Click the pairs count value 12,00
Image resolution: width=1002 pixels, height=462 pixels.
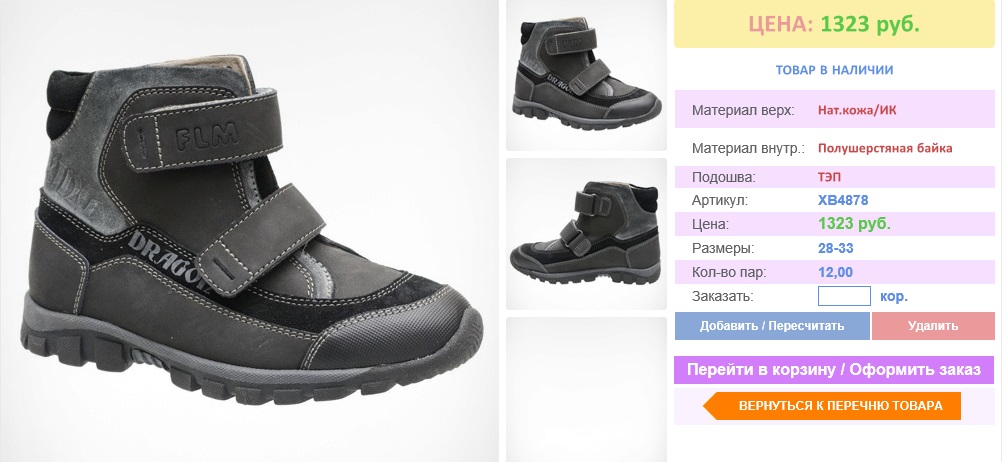(835, 273)
